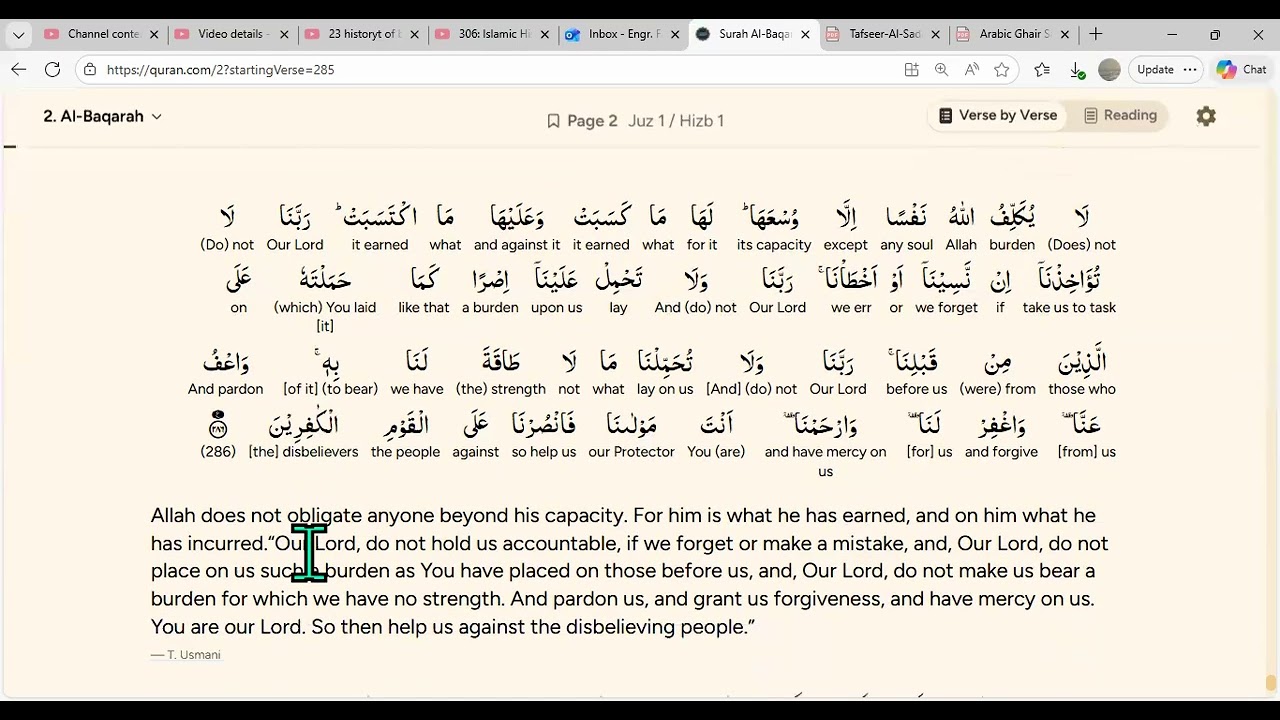Screen dimensions: 1280x720
Task: Click the bookmark icon beside Page 2
Action: tap(553, 121)
